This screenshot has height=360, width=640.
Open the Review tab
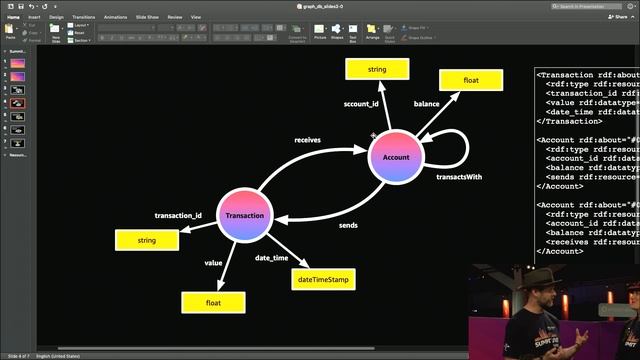click(x=175, y=17)
